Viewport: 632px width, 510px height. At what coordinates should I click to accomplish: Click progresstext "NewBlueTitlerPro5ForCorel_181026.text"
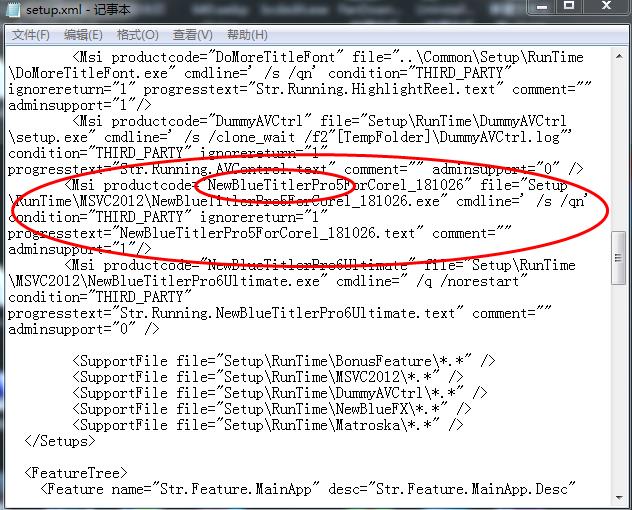(268, 233)
